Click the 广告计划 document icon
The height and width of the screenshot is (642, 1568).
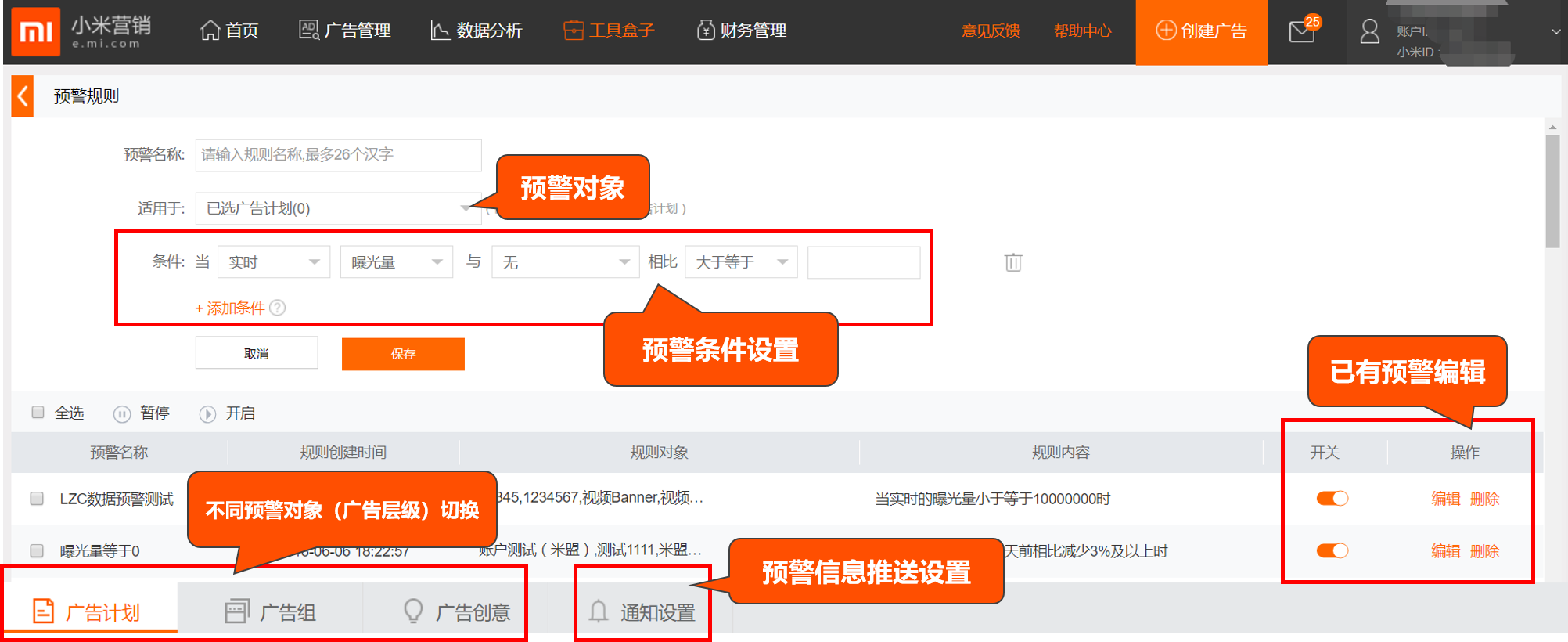[44, 611]
